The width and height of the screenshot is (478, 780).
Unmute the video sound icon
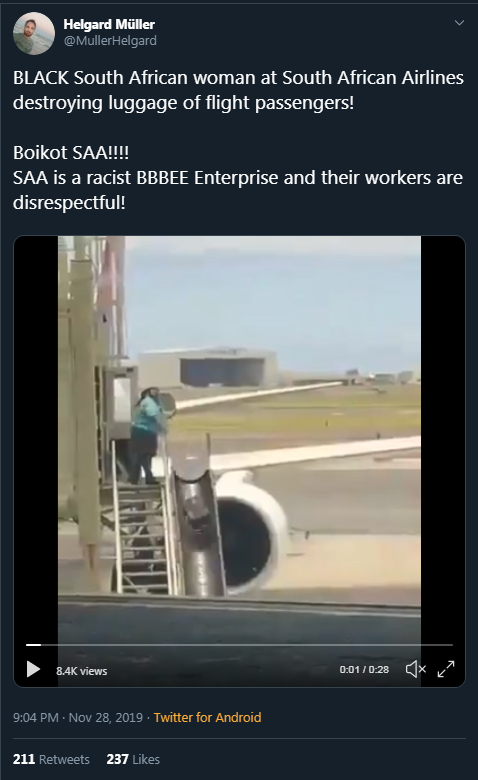pos(416,669)
